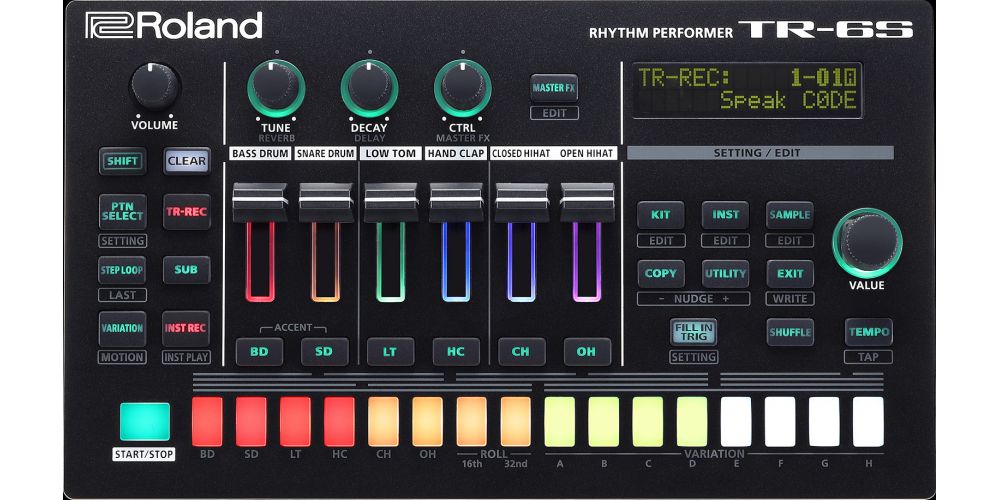Tap the white Variation E step pad
1000x500 pixels.
click(736, 422)
